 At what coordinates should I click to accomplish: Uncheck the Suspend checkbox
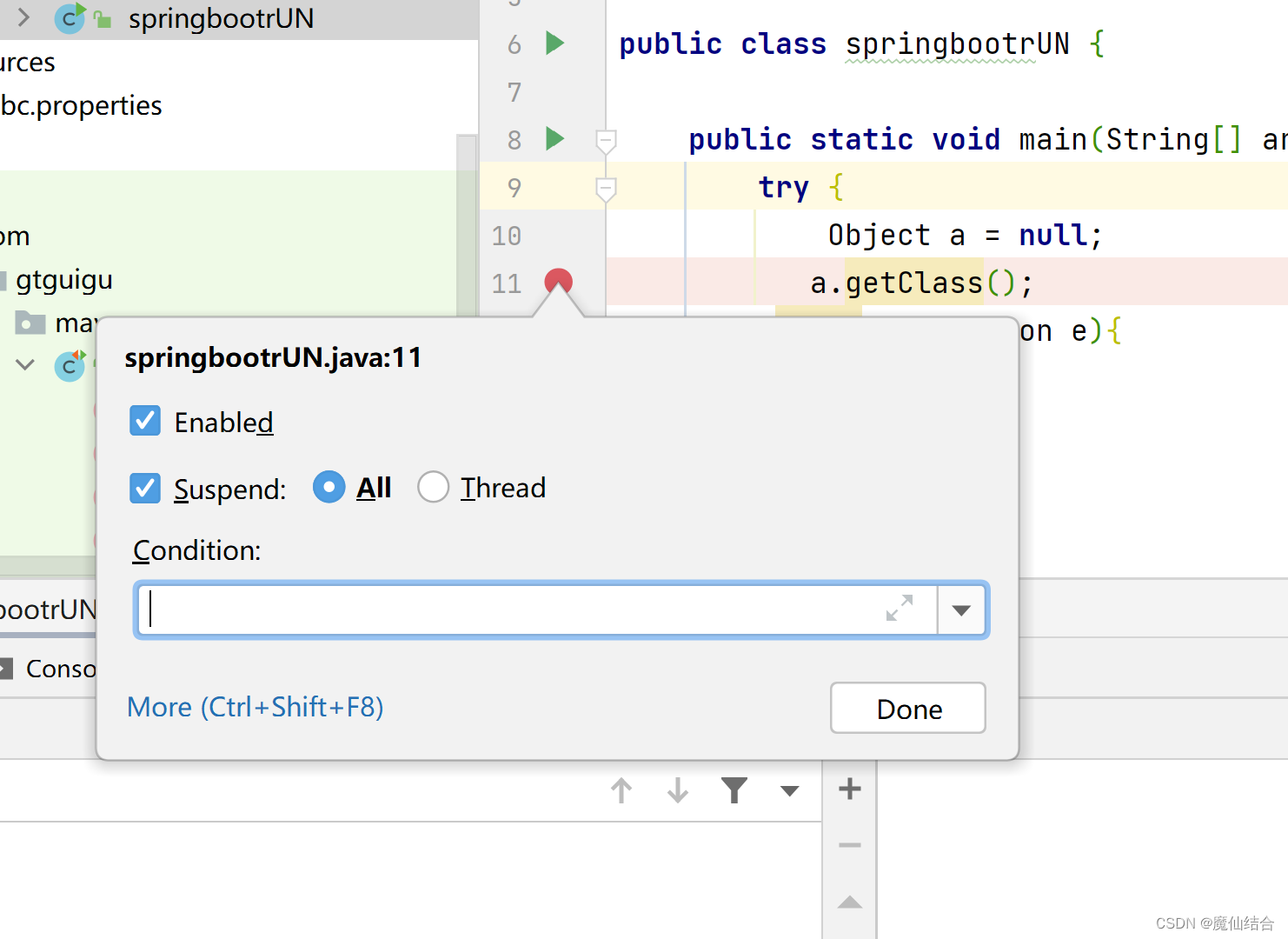[x=145, y=489]
